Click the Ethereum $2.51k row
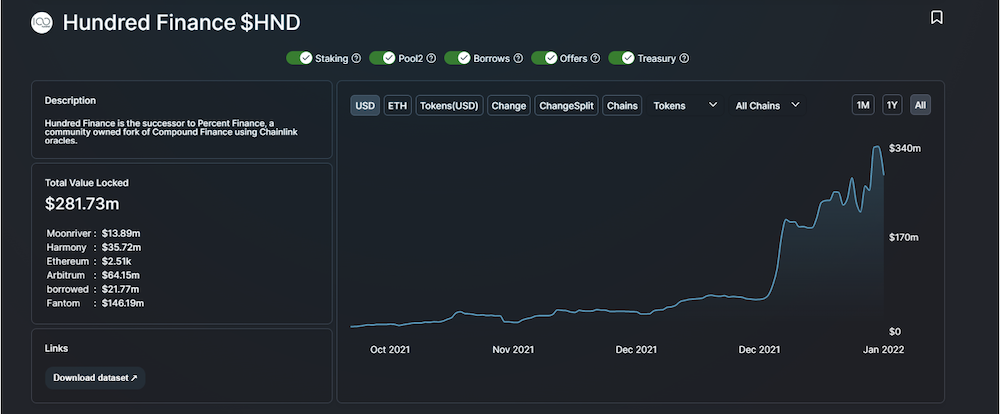1000x414 pixels. click(89, 261)
